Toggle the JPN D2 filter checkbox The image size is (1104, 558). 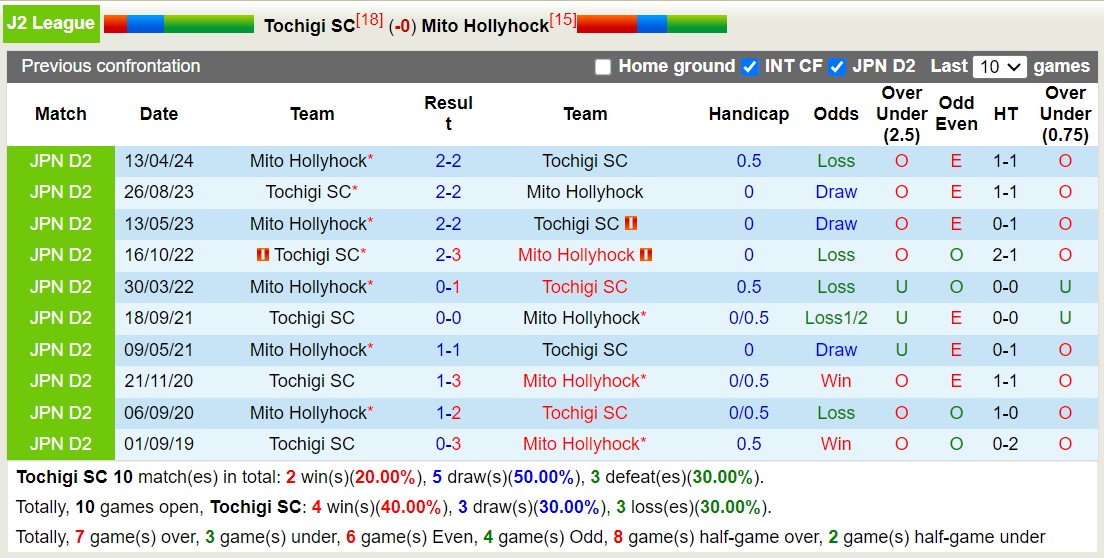click(837, 67)
